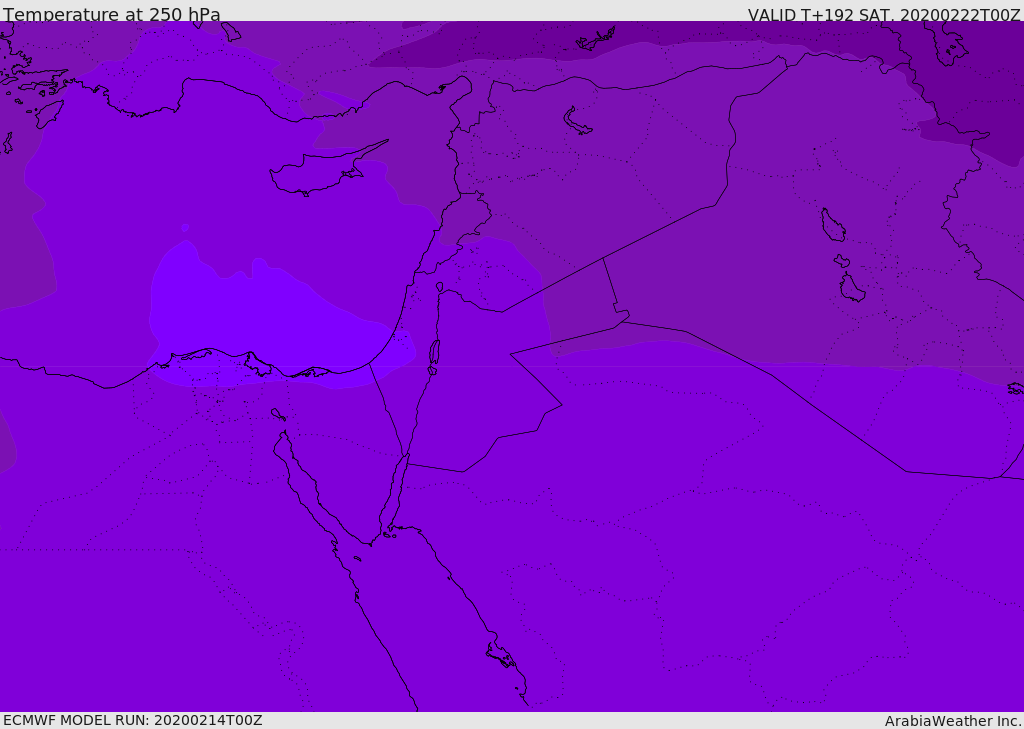Viewport: 1024px width, 729px height.
Task: Click the 'ECMWF MODEL RUN: 20200214T00Z' footer text
Action: click(133, 720)
